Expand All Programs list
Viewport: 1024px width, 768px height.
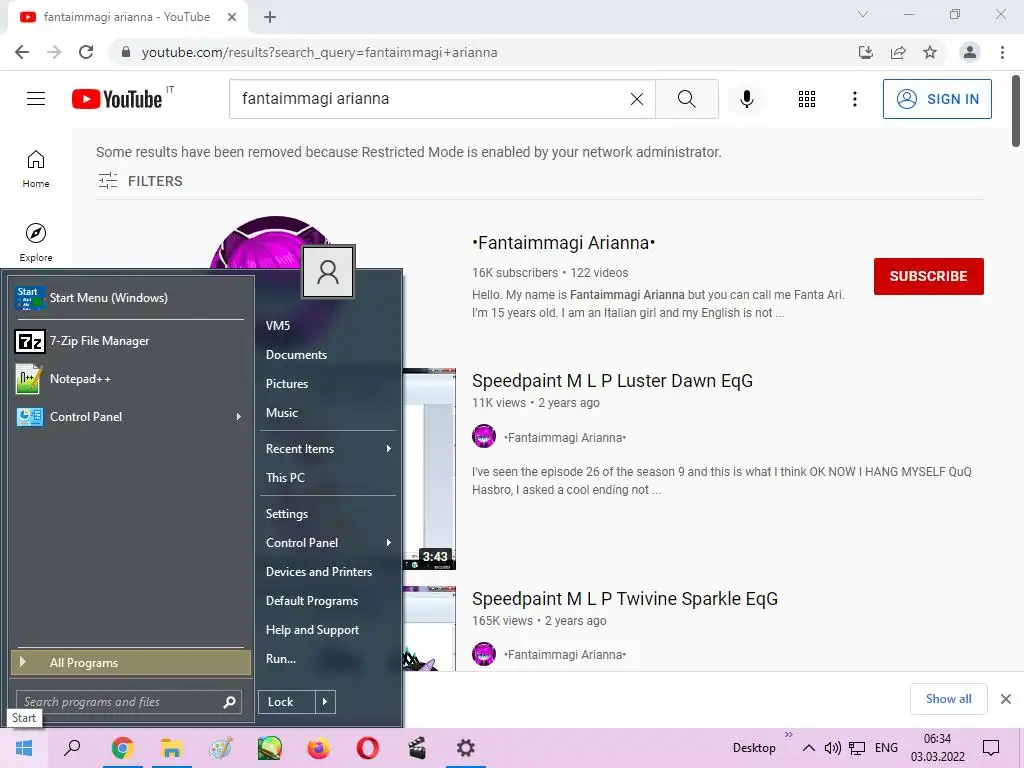pyautogui.click(x=131, y=662)
